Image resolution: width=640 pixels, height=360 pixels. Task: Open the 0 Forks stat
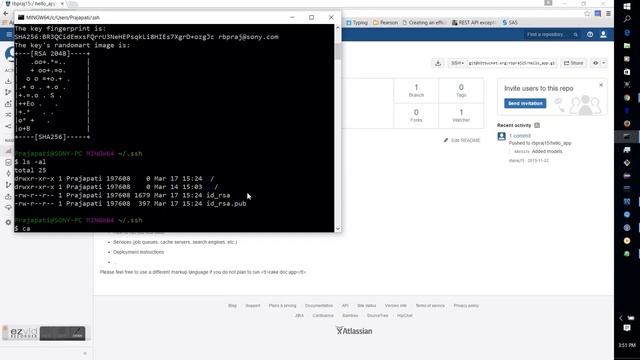click(416, 116)
